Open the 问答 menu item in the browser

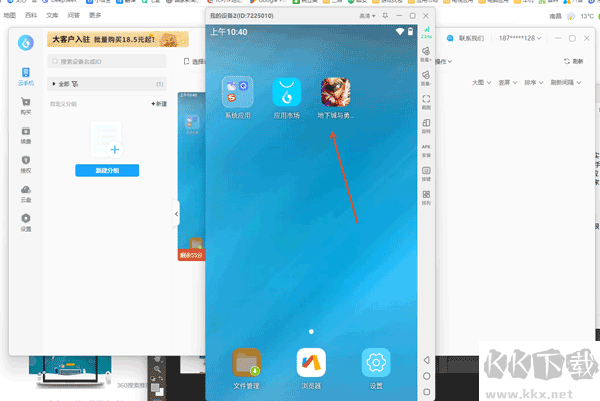point(73,15)
